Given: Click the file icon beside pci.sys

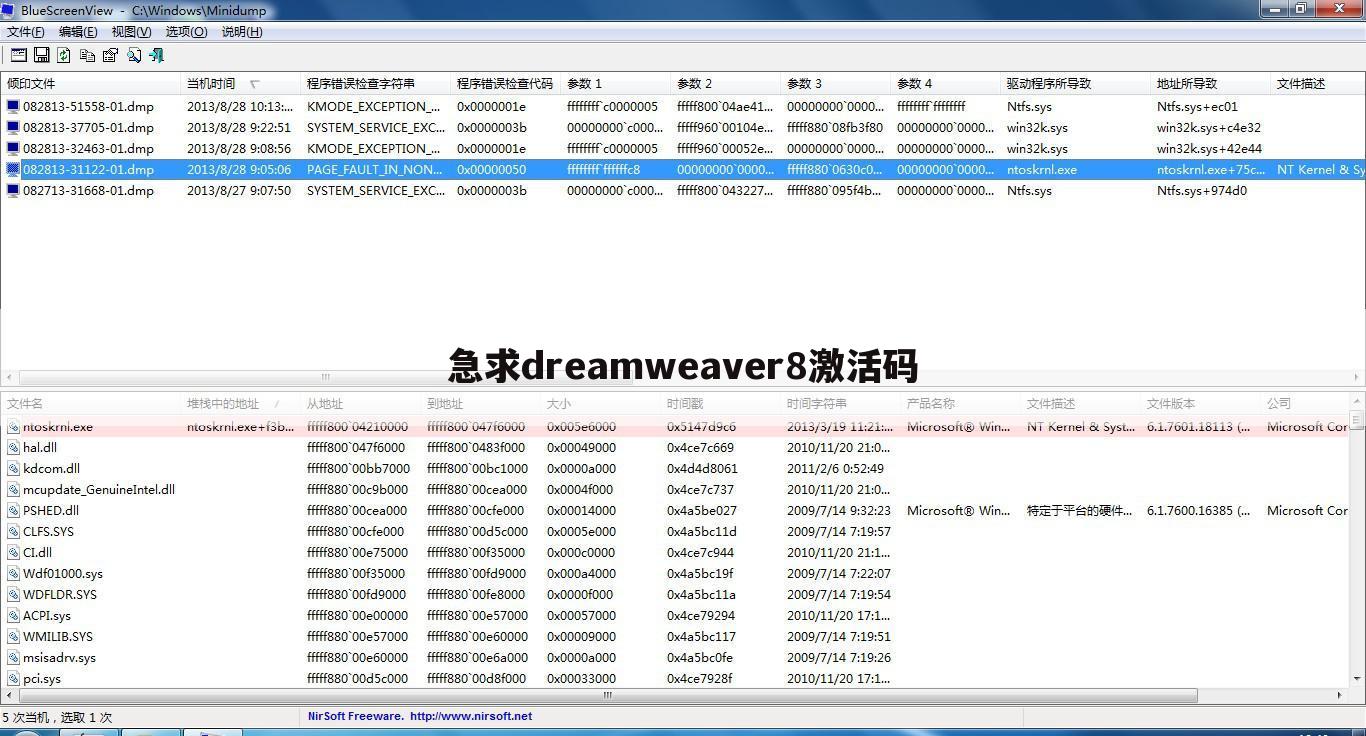Looking at the screenshot, I should click(13, 678).
